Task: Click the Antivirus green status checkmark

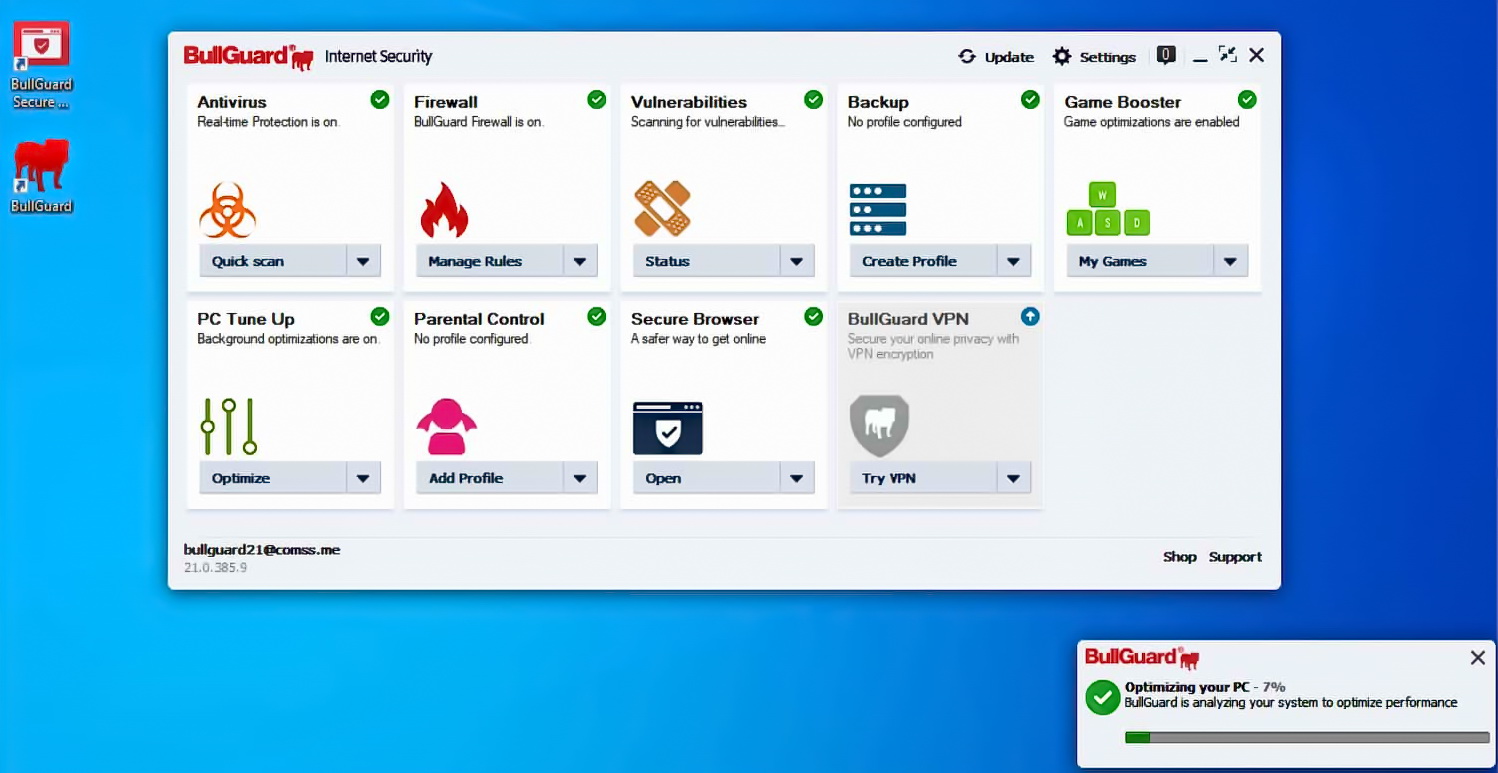Action: [380, 99]
